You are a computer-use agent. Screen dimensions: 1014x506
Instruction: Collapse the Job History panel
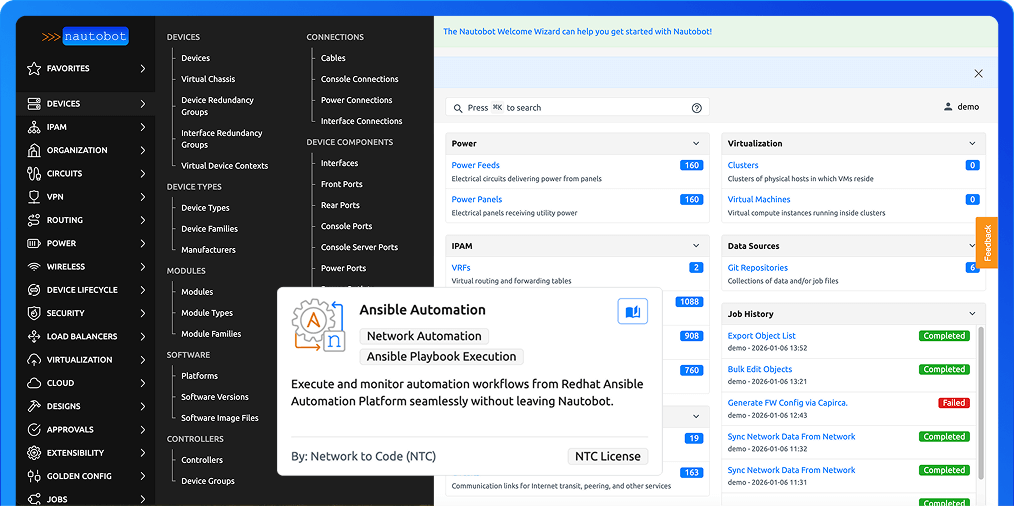click(972, 314)
